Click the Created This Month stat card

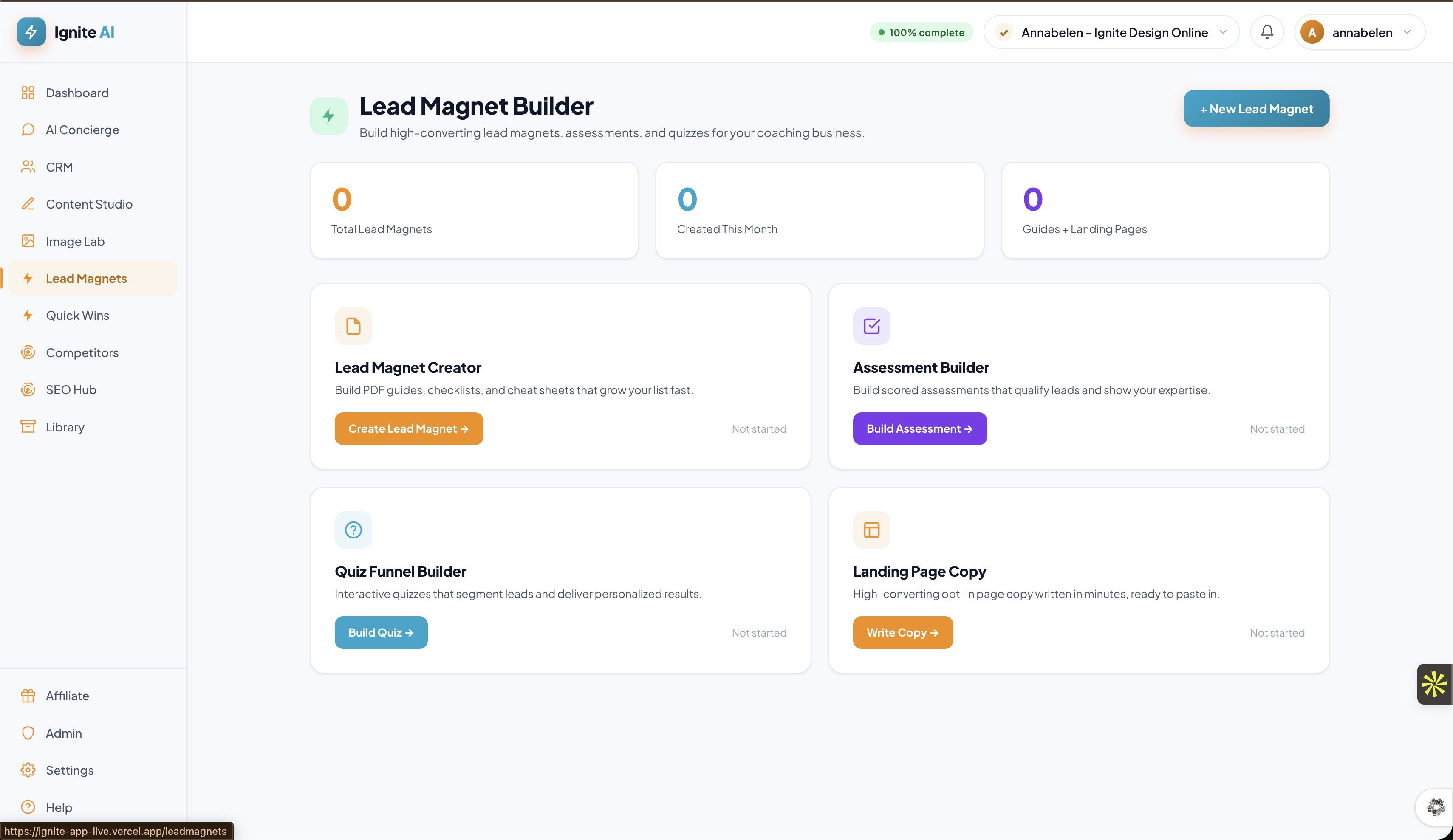point(819,211)
